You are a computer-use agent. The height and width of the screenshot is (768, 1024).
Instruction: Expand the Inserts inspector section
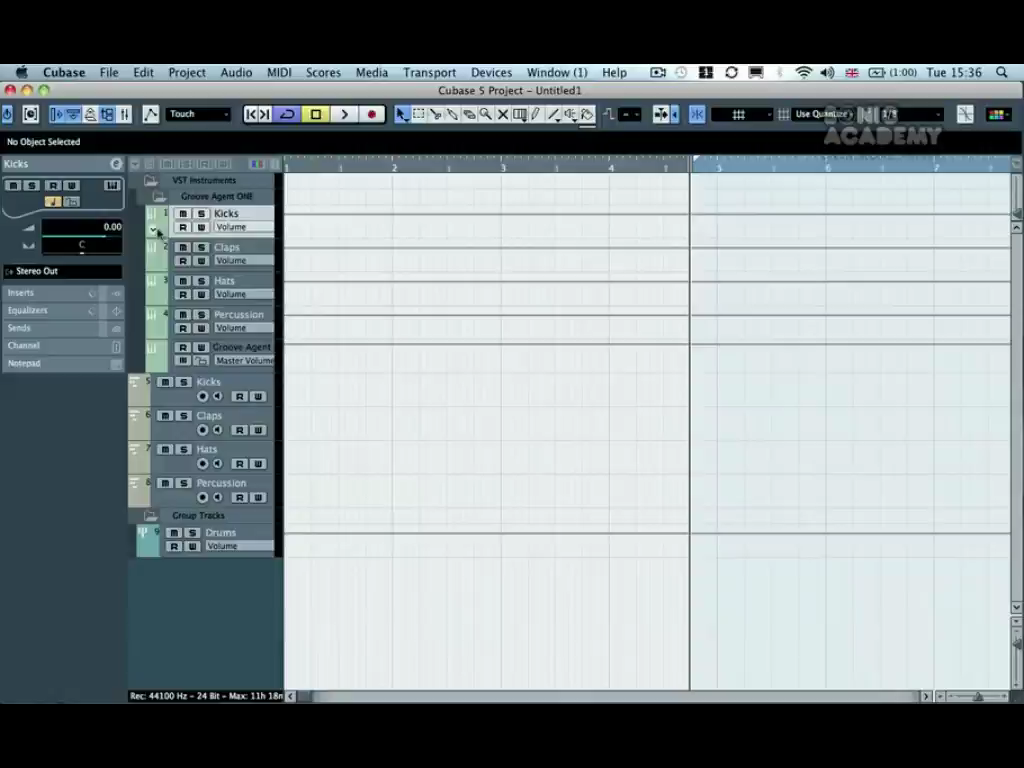pyautogui.click(x=63, y=293)
